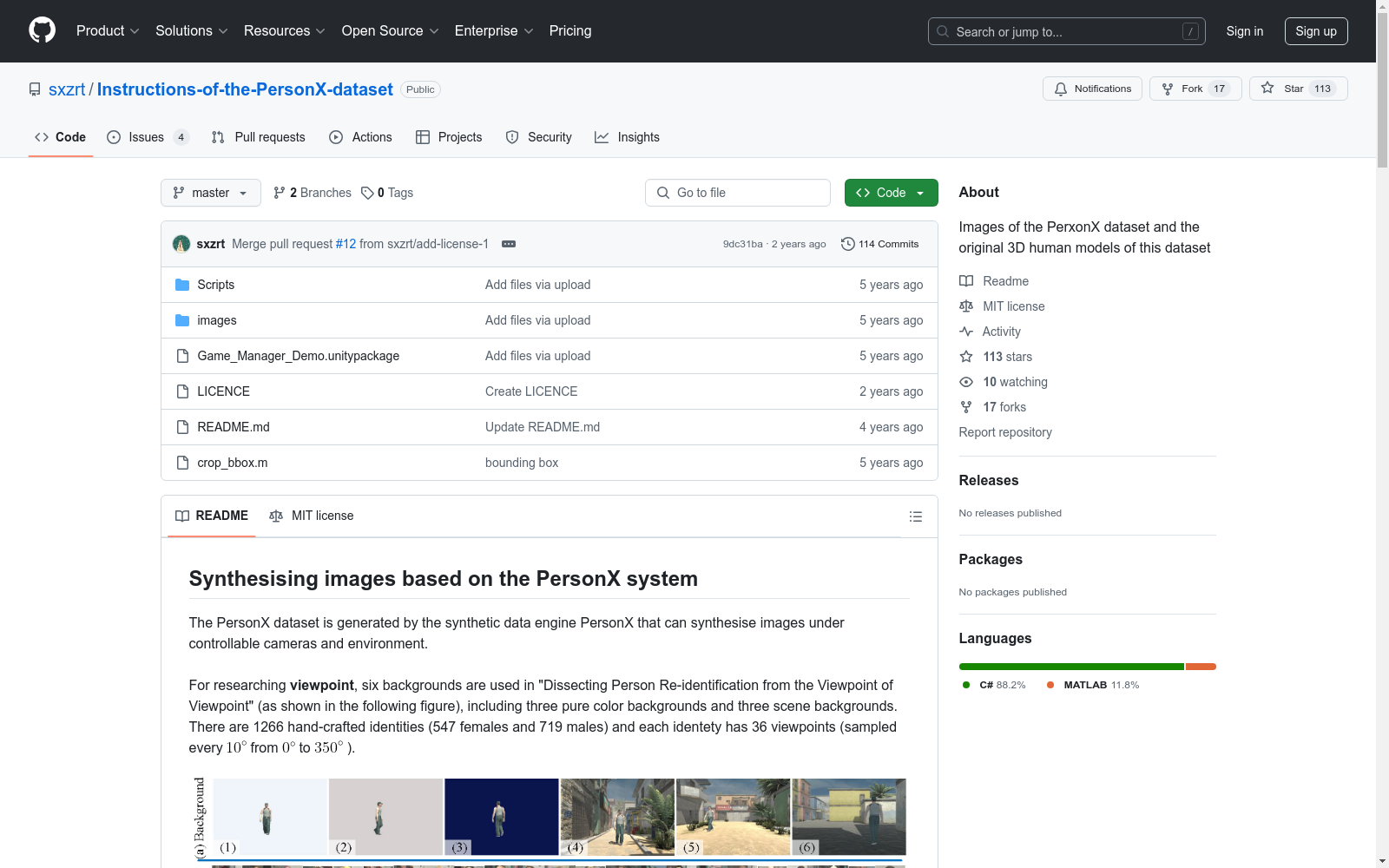Click the Go to file field

(x=738, y=193)
